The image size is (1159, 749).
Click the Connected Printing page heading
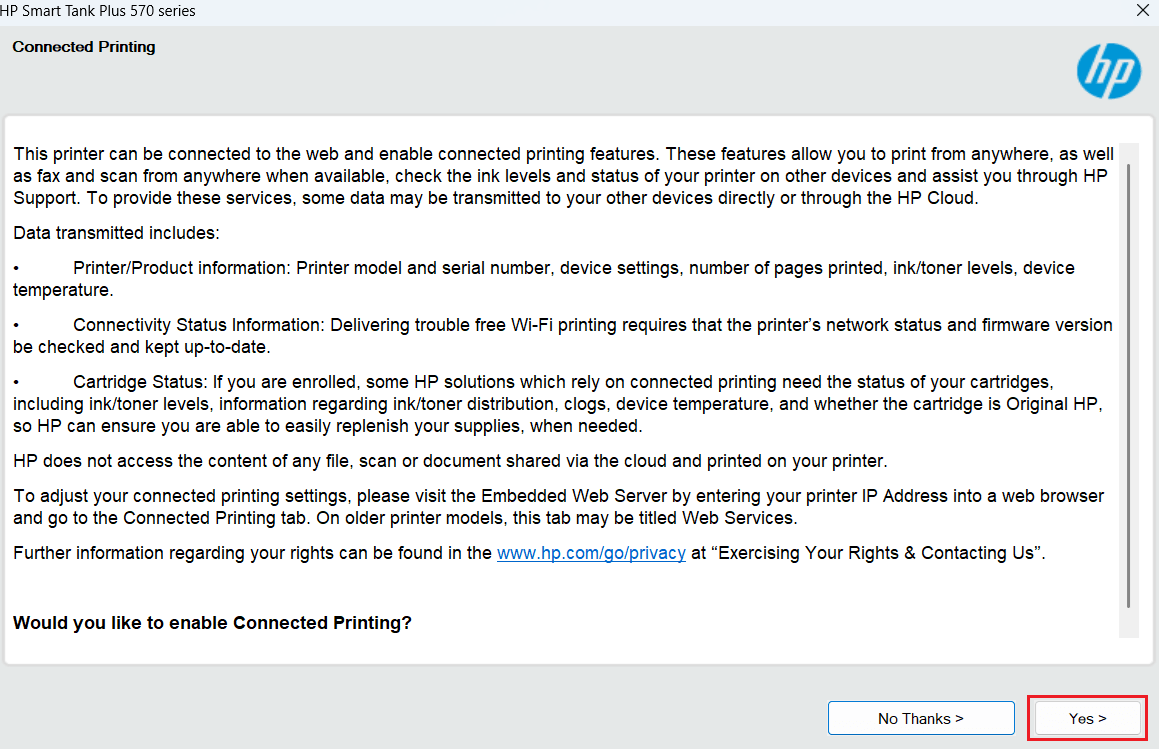[84, 47]
